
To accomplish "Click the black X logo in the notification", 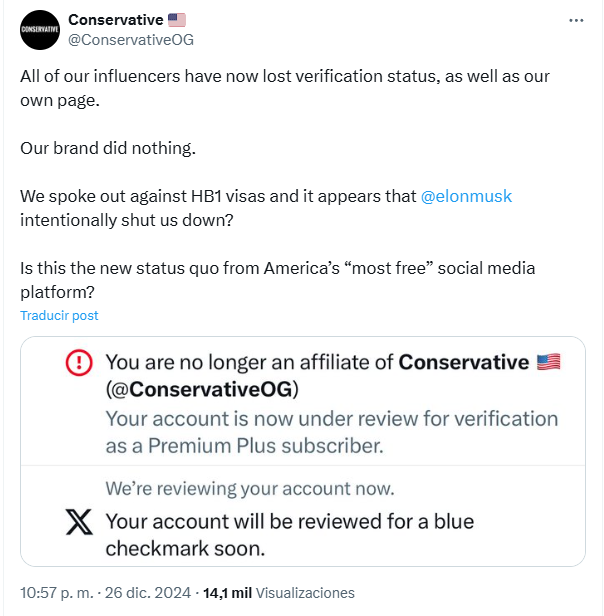I will (78, 521).
